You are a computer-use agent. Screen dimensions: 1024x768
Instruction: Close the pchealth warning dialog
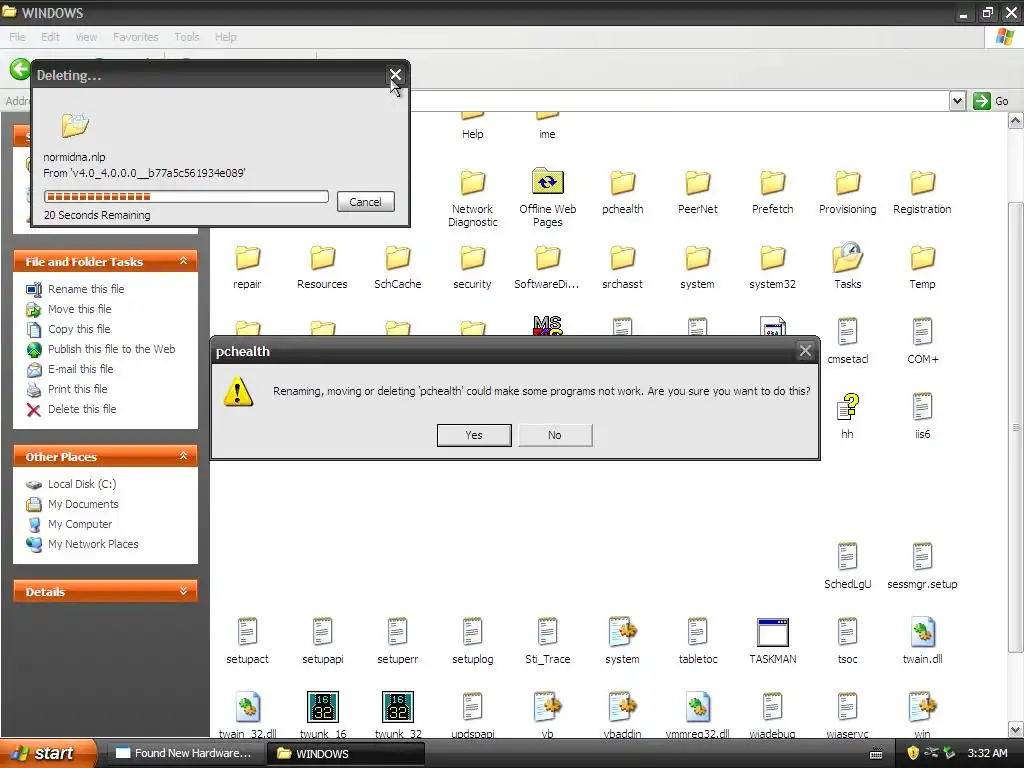pyautogui.click(x=805, y=351)
